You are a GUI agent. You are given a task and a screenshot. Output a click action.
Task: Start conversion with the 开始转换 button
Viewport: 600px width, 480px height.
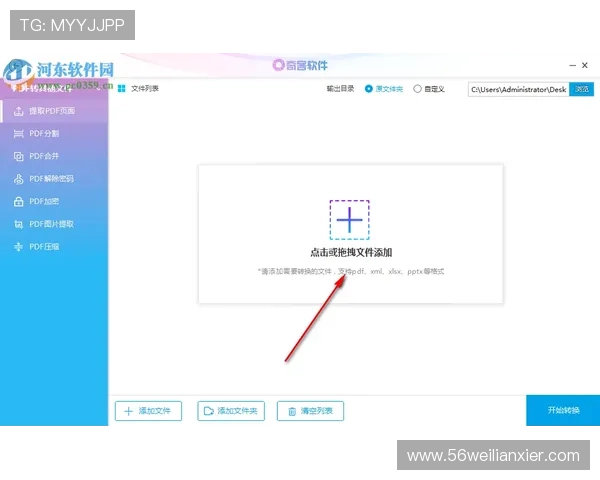(562, 411)
